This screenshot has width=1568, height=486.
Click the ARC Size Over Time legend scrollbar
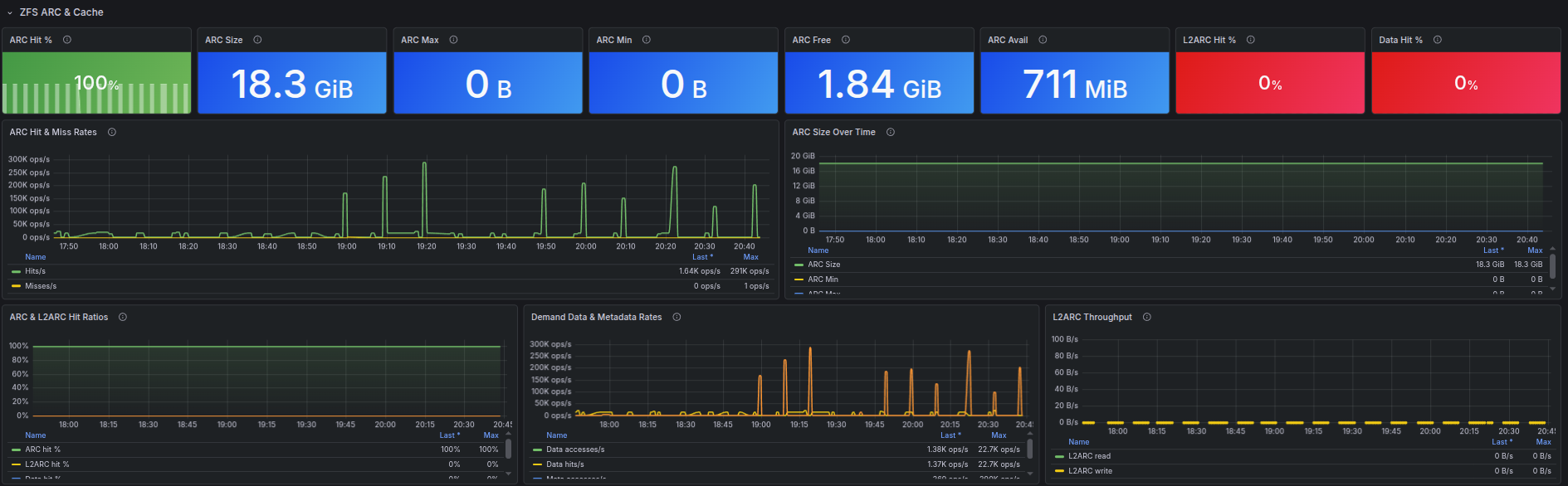point(1552,266)
